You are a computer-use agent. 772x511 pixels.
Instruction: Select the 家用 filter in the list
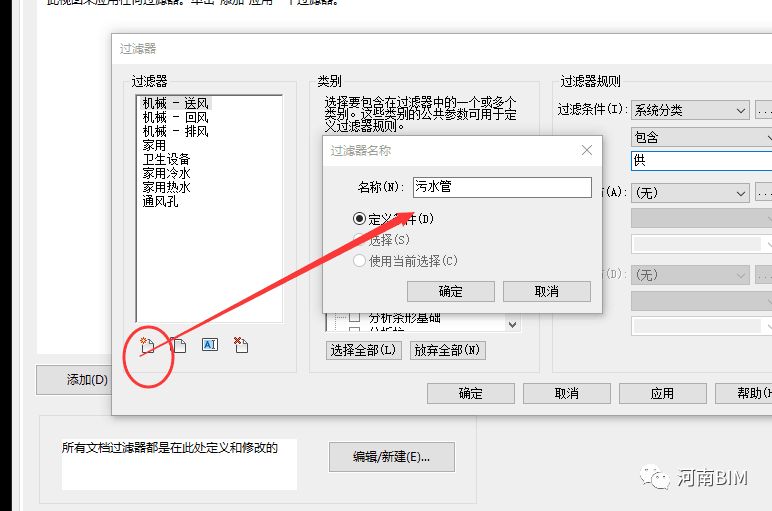coord(154,145)
